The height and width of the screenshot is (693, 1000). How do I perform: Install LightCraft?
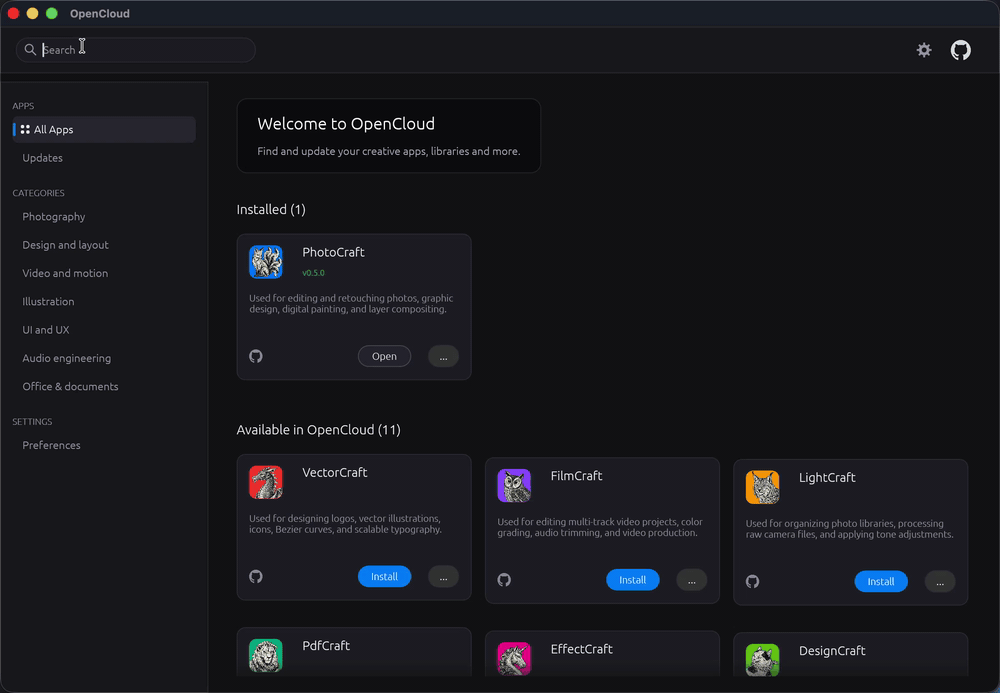tap(881, 581)
